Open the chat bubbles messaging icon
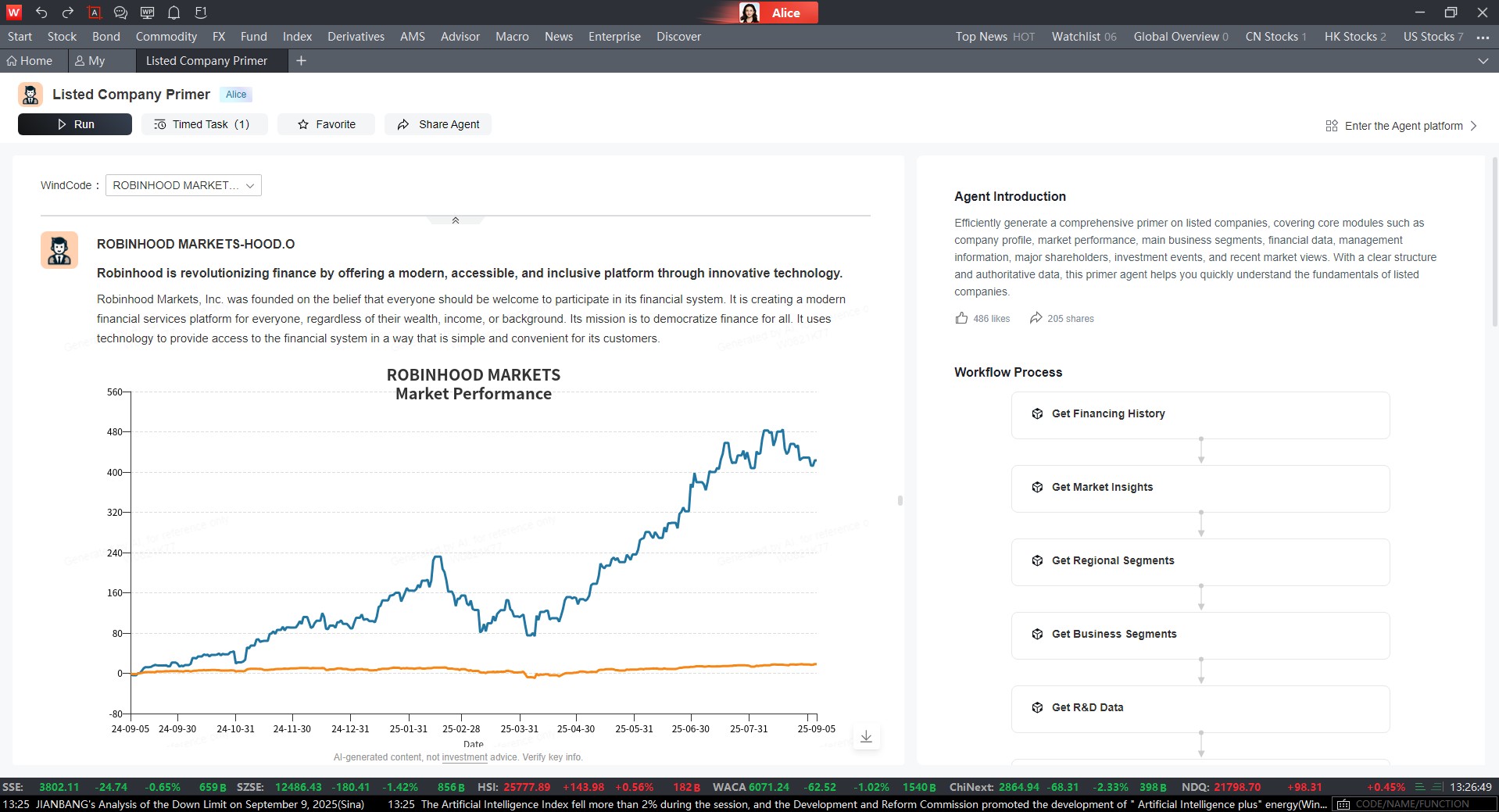Viewport: 1499px width, 812px height. pos(120,13)
